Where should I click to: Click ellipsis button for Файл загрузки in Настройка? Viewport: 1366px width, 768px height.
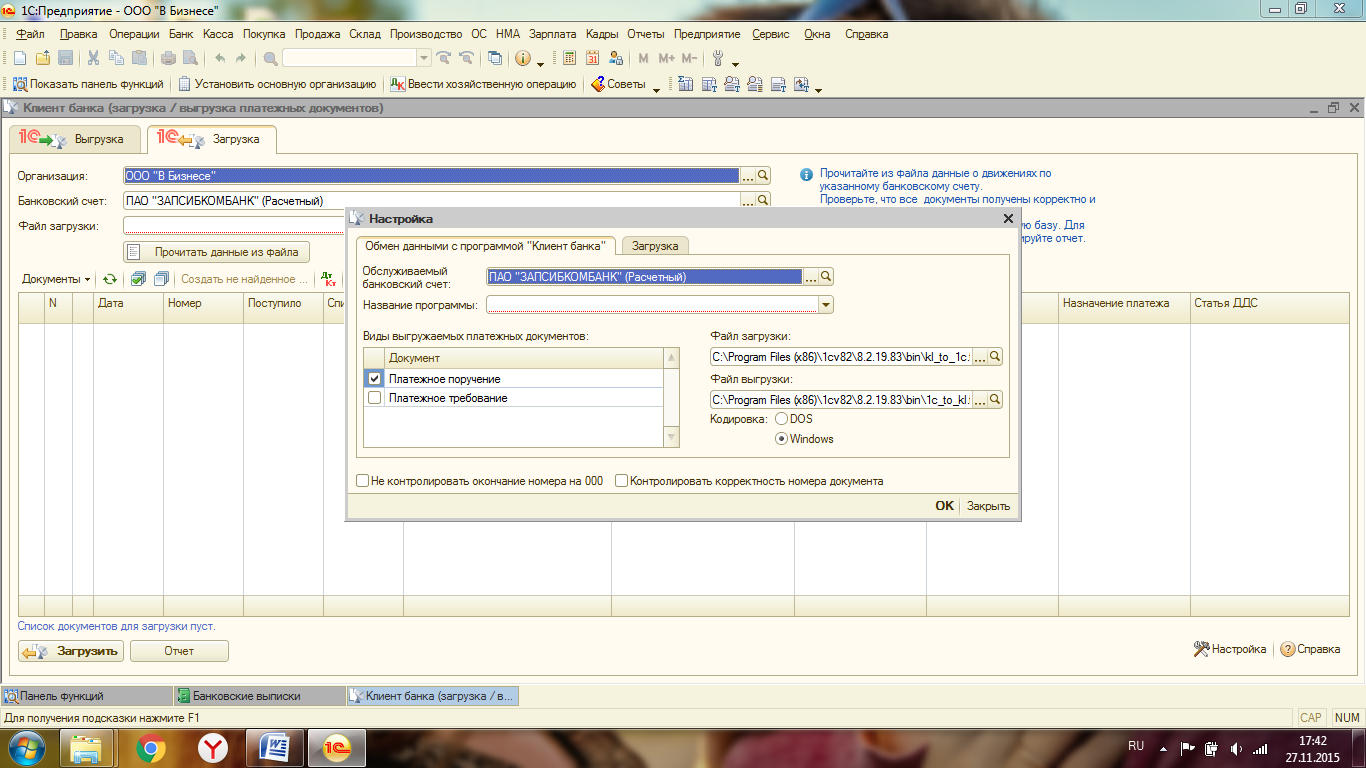tap(979, 357)
